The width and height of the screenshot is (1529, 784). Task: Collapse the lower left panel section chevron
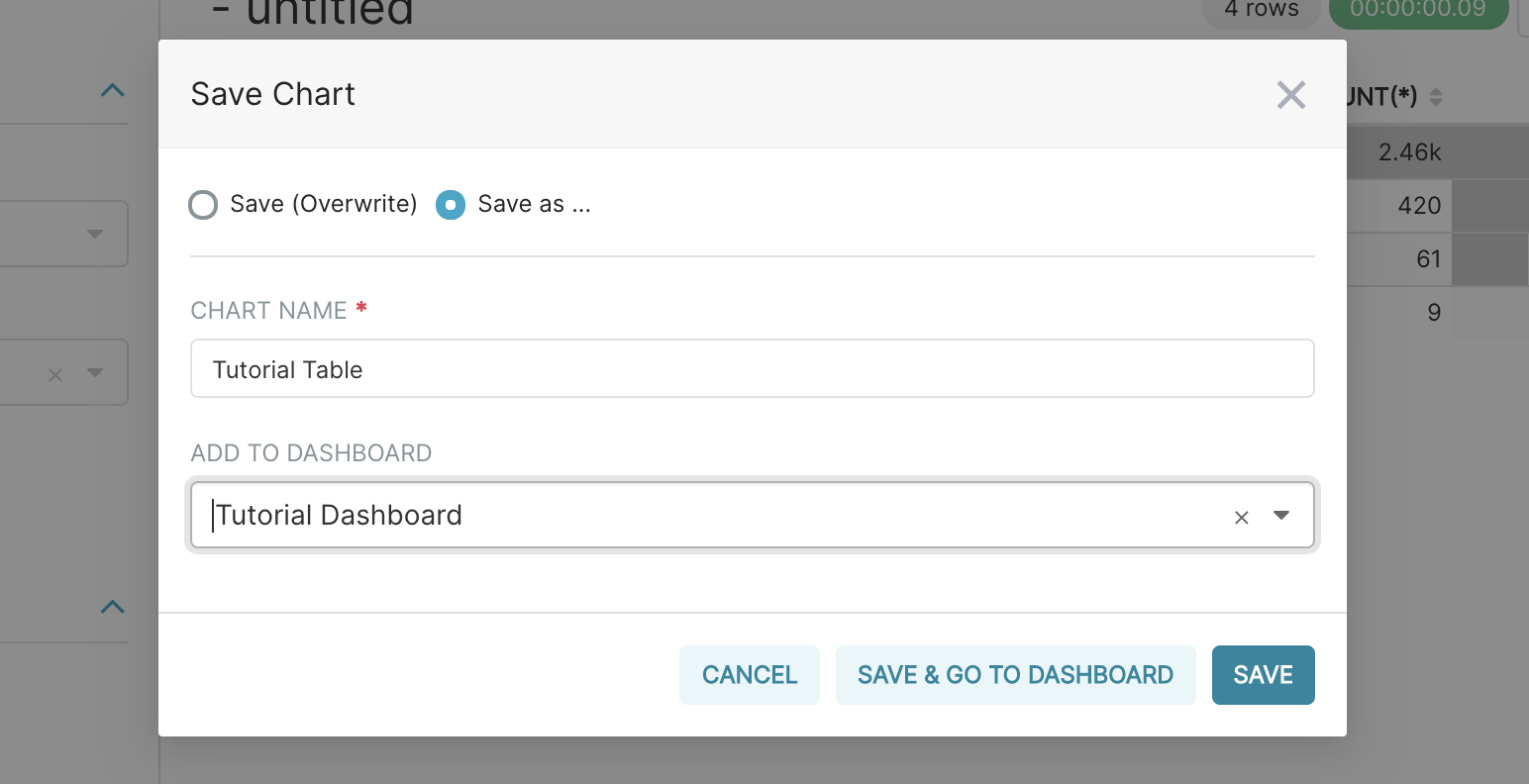tap(113, 607)
